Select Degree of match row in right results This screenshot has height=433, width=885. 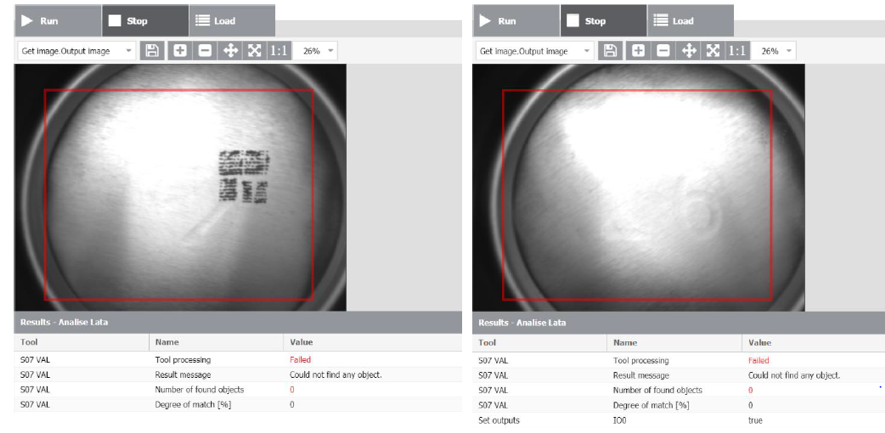point(678,405)
